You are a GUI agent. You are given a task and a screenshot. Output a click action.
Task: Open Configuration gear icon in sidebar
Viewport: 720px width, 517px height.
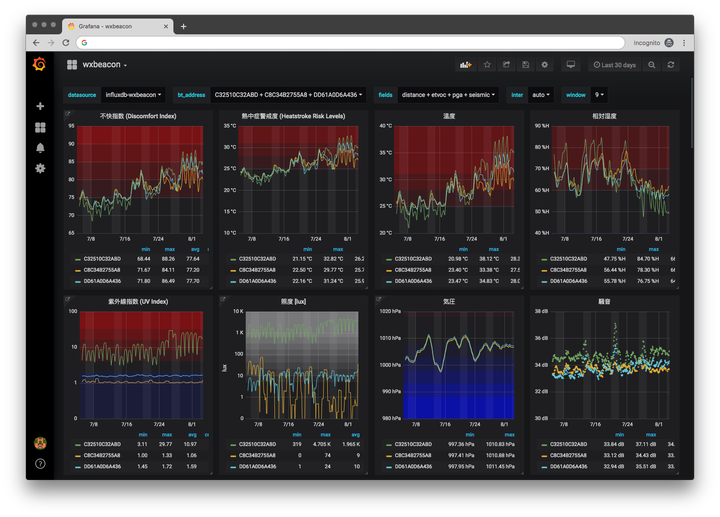click(x=40, y=168)
